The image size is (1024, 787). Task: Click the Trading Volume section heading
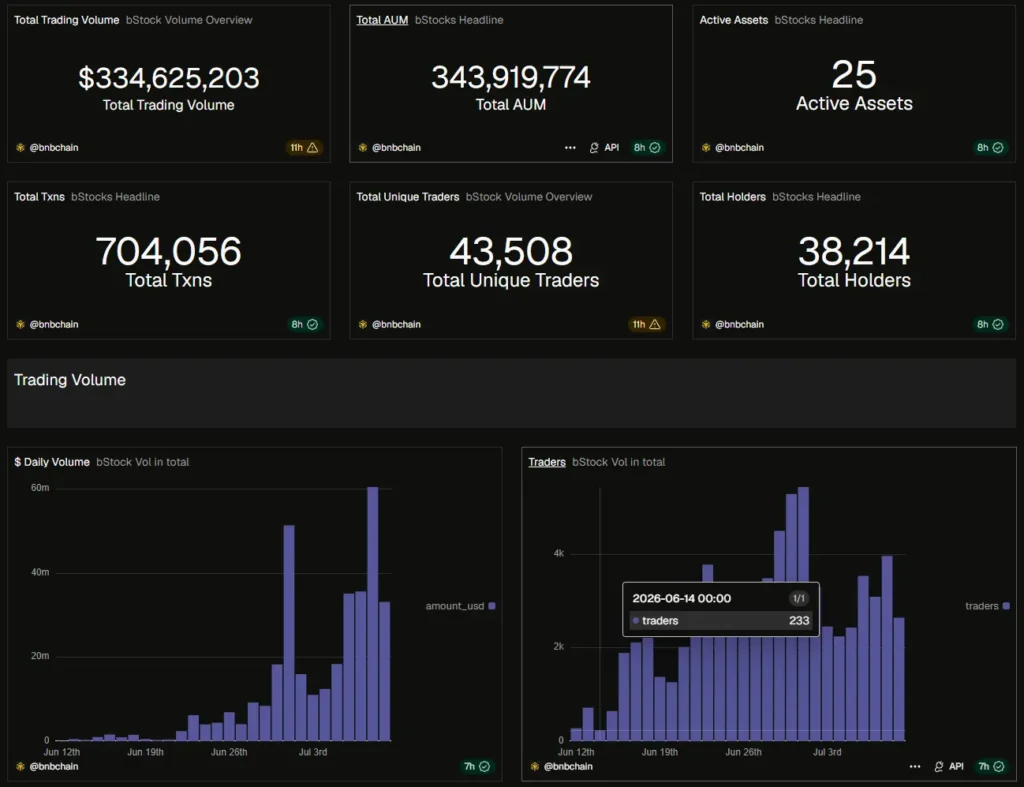[70, 380]
